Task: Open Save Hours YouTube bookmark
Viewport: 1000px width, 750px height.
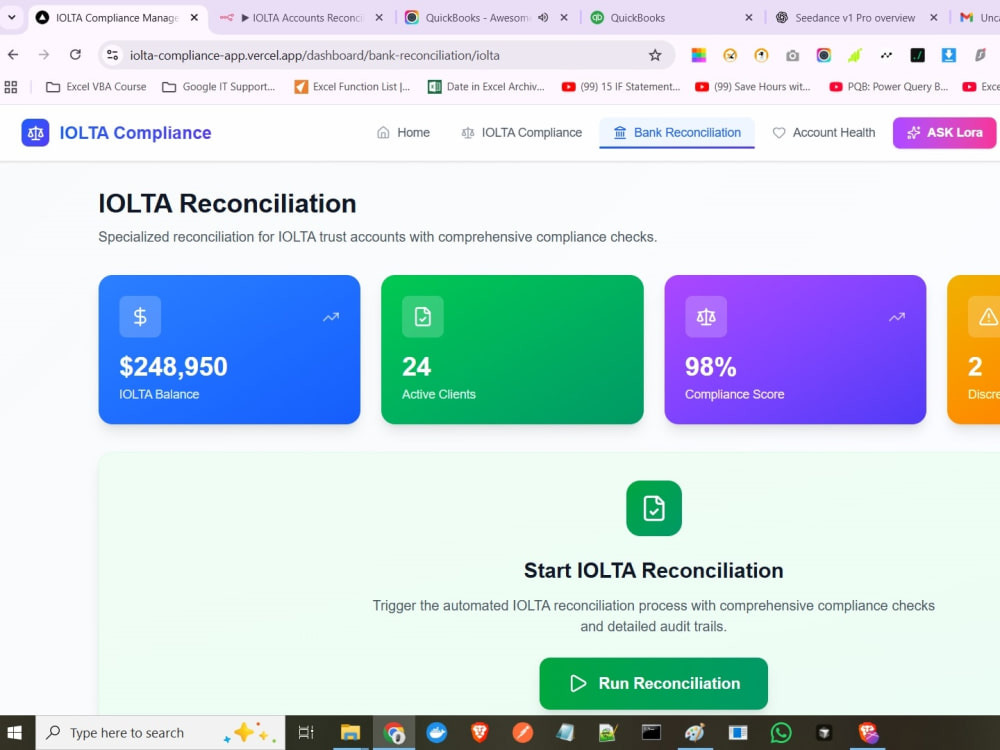Action: [753, 87]
